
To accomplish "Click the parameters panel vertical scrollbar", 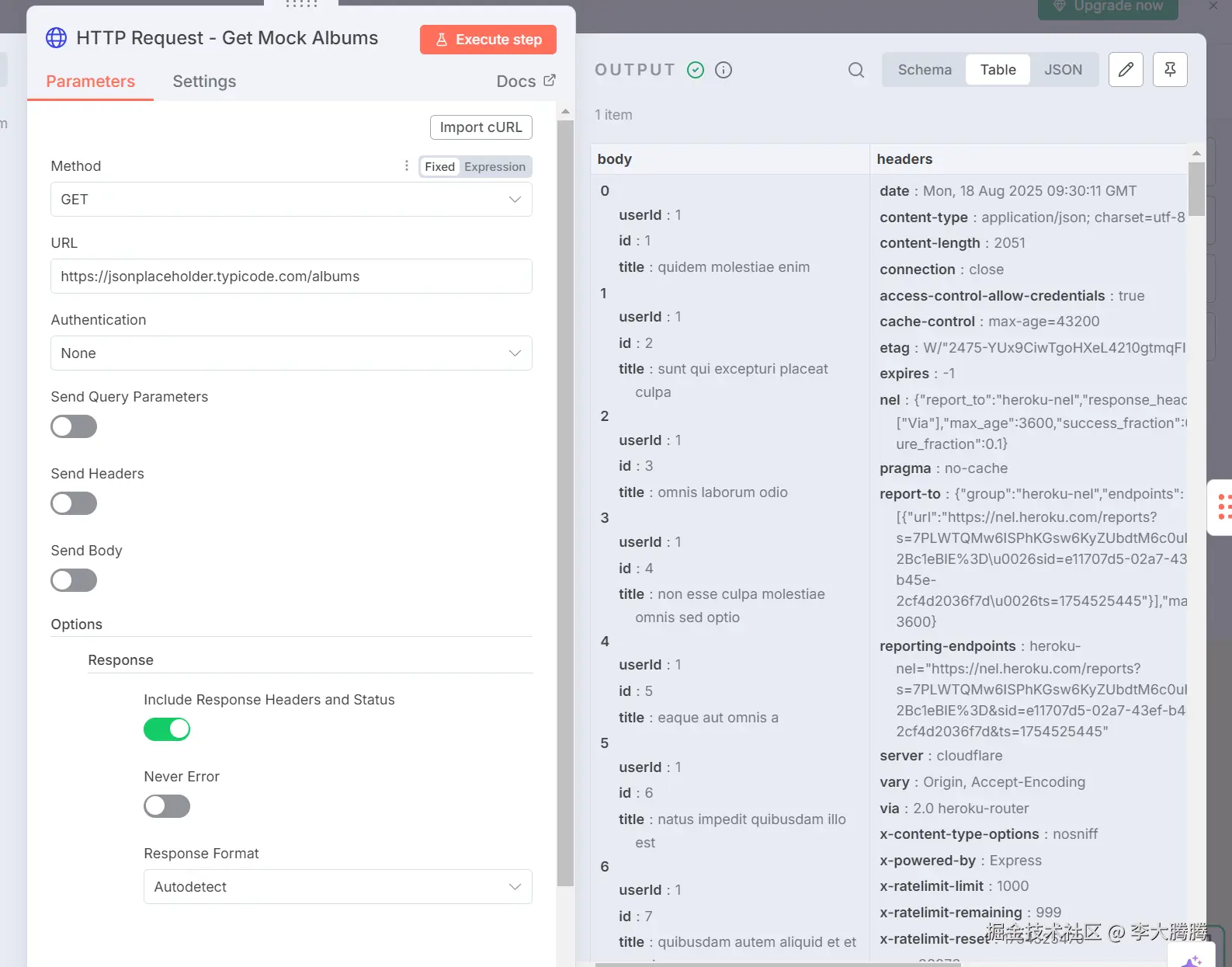I will coord(565,503).
